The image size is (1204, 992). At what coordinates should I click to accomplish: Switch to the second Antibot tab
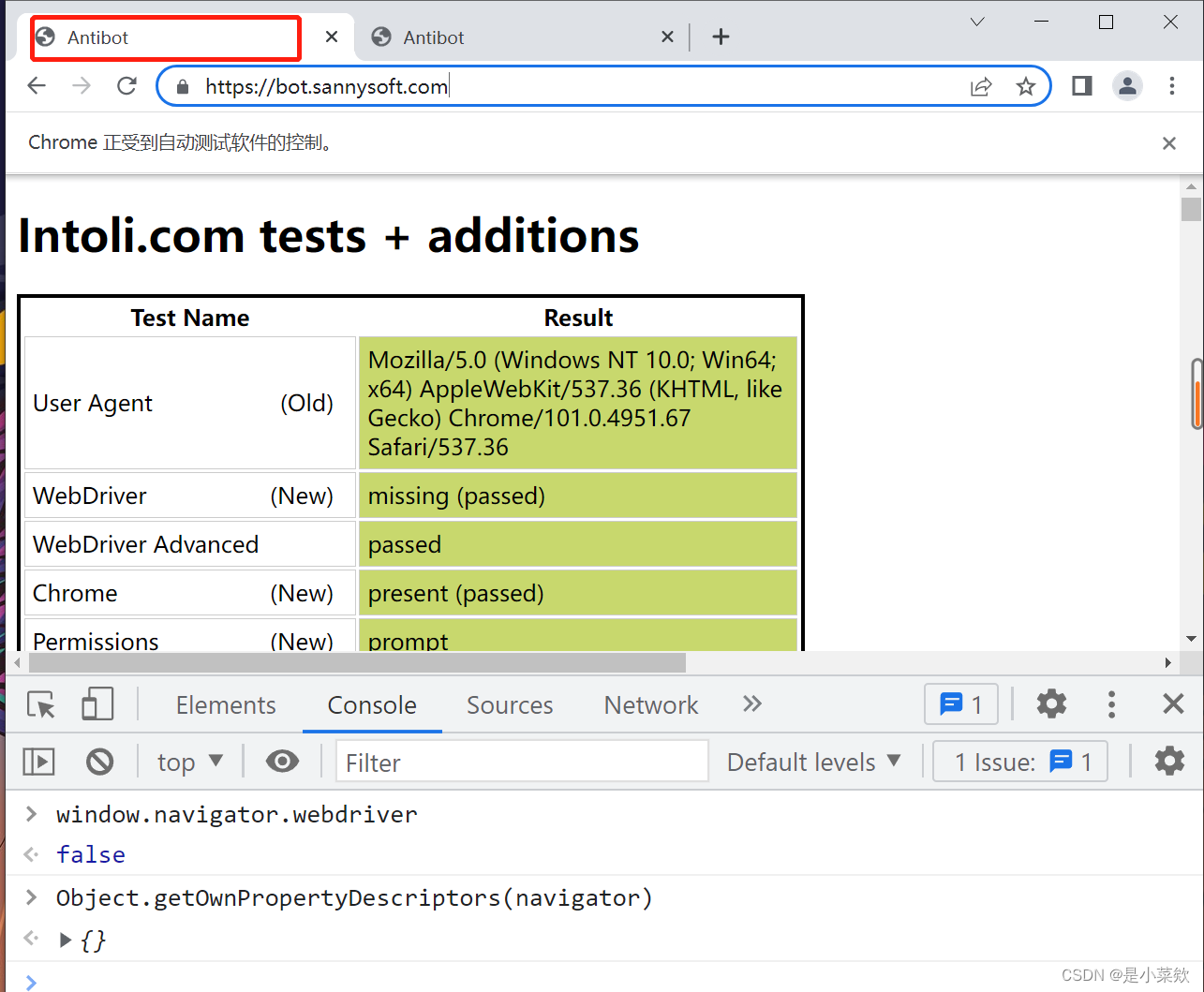513,37
